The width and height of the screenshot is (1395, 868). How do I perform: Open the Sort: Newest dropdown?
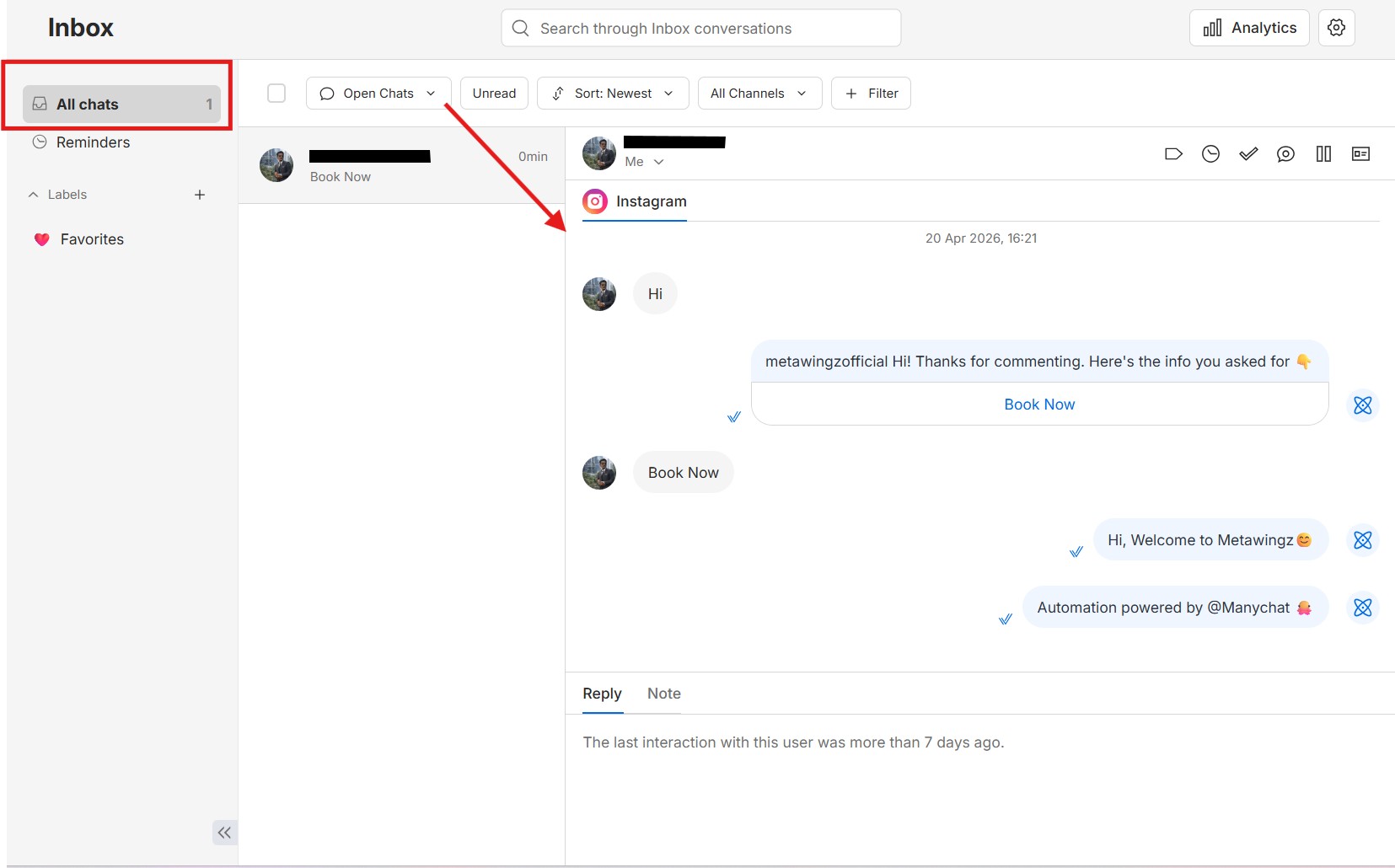[613, 93]
